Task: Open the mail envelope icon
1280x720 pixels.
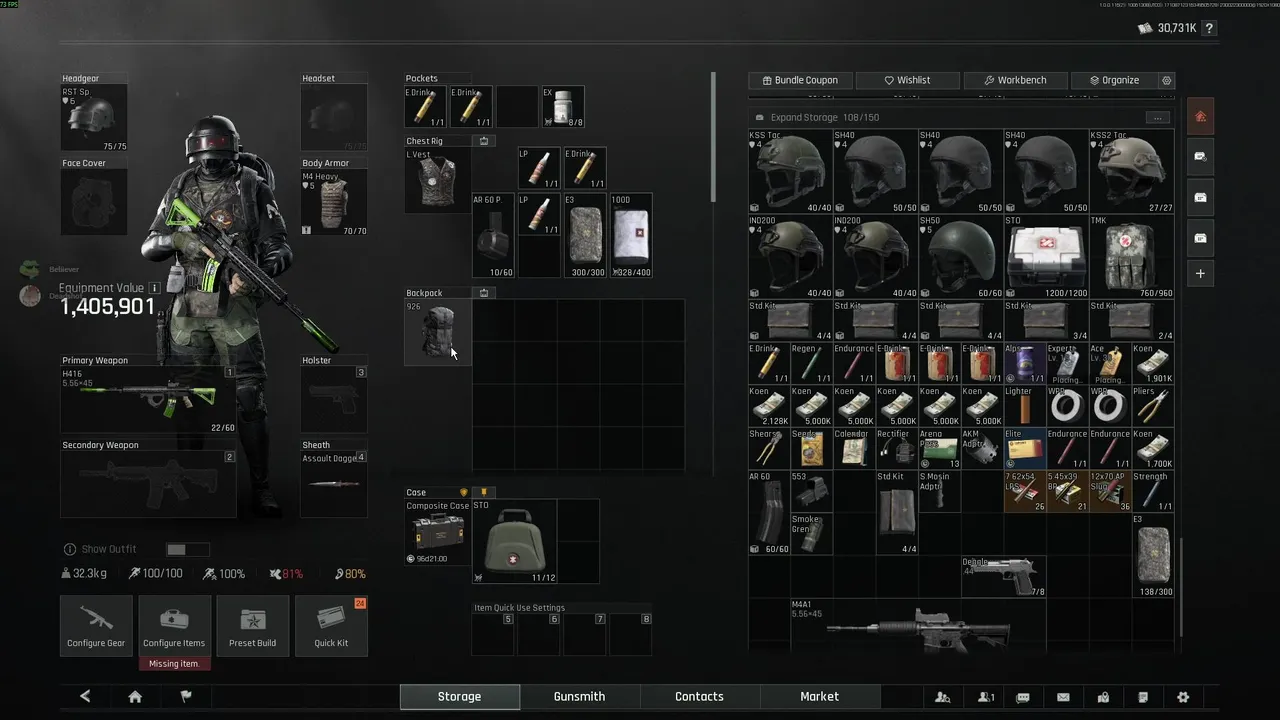Action: point(1063,697)
